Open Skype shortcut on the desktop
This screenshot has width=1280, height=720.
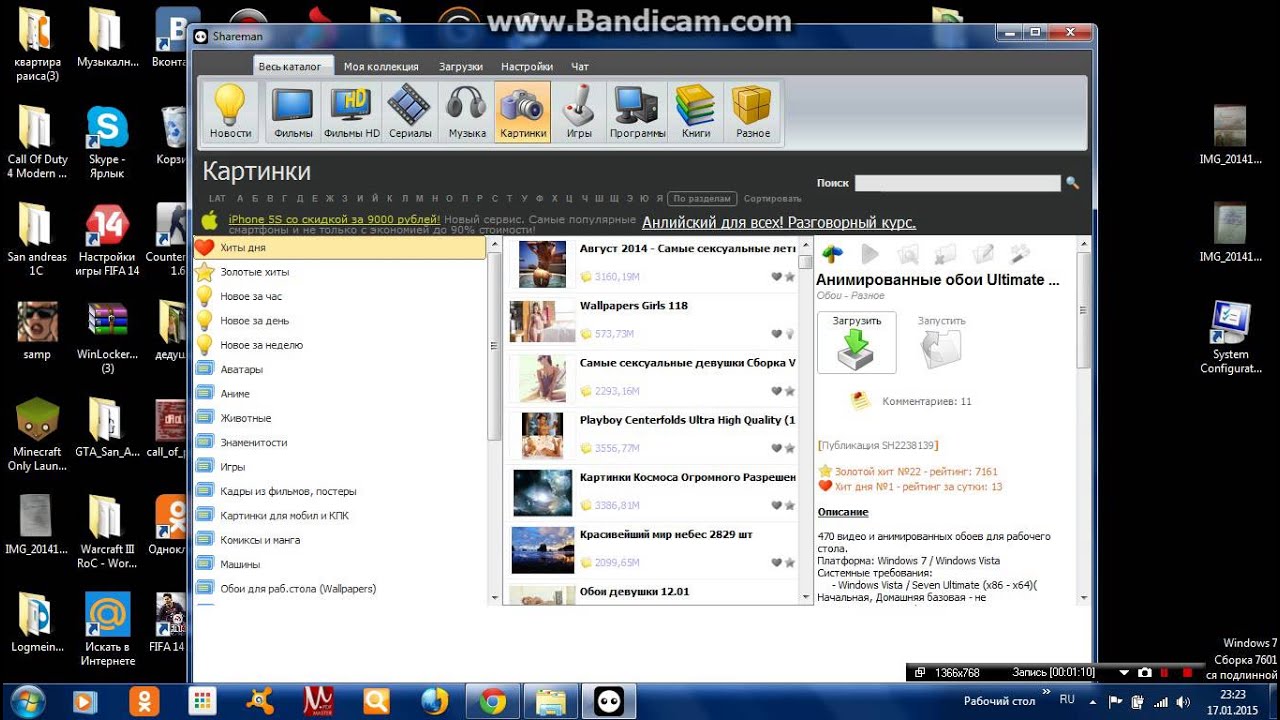[107, 142]
